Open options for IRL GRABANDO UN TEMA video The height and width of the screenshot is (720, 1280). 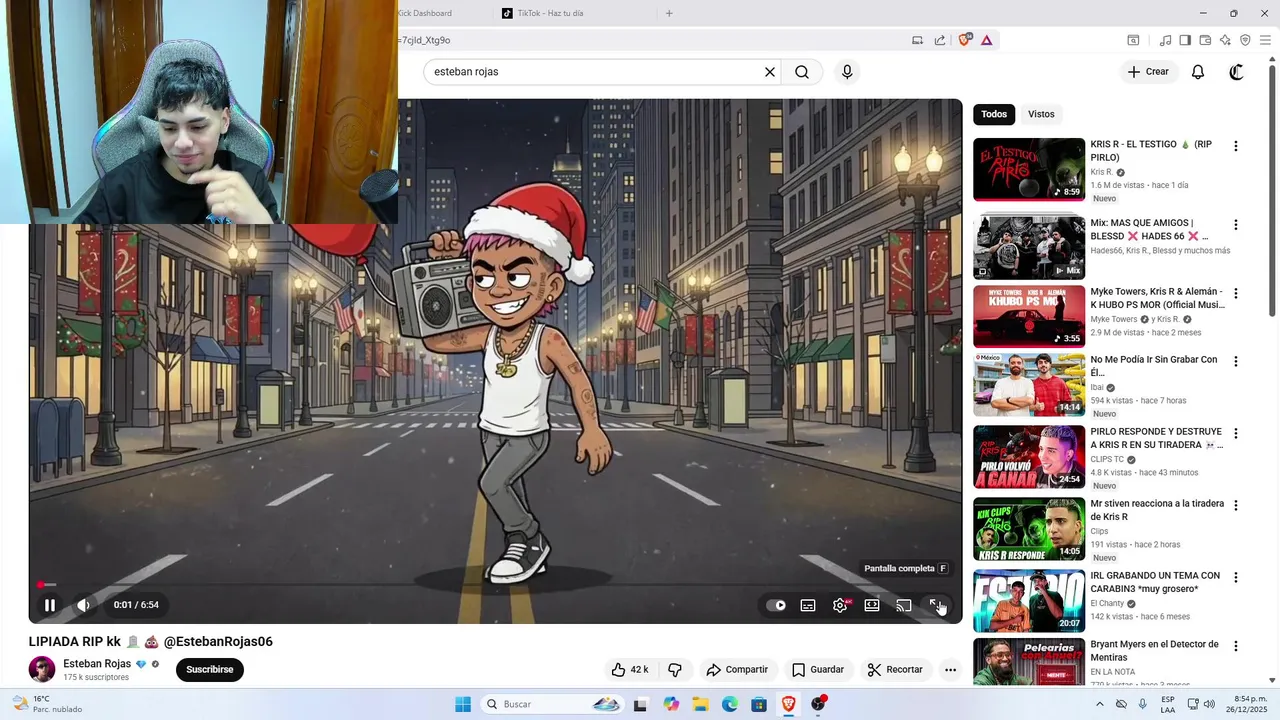1235,578
